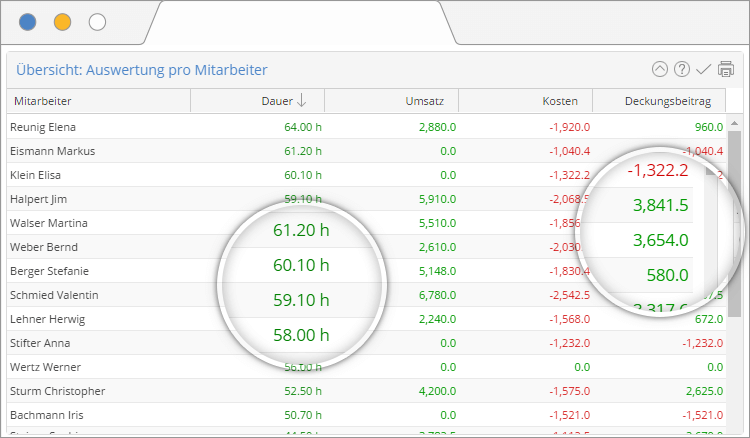Click Bachmann Iris in the employee list
This screenshot has width=750, height=438.
click(x=44, y=415)
